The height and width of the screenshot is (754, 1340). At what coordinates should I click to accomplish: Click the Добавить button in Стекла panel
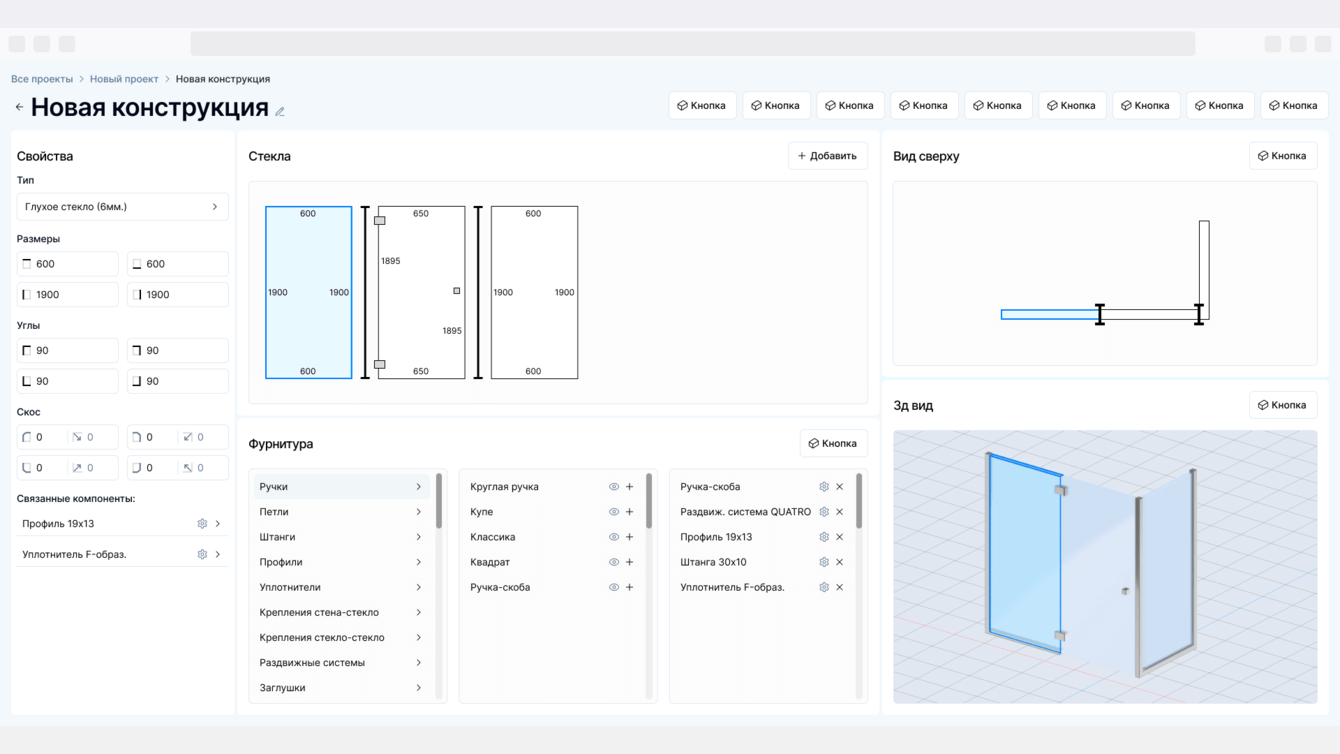coord(828,156)
